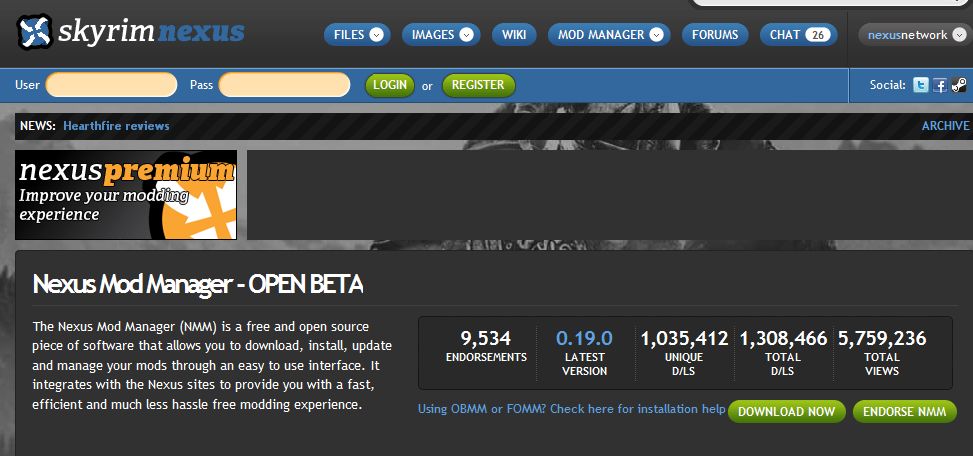Open the Facebook social icon

(940, 85)
